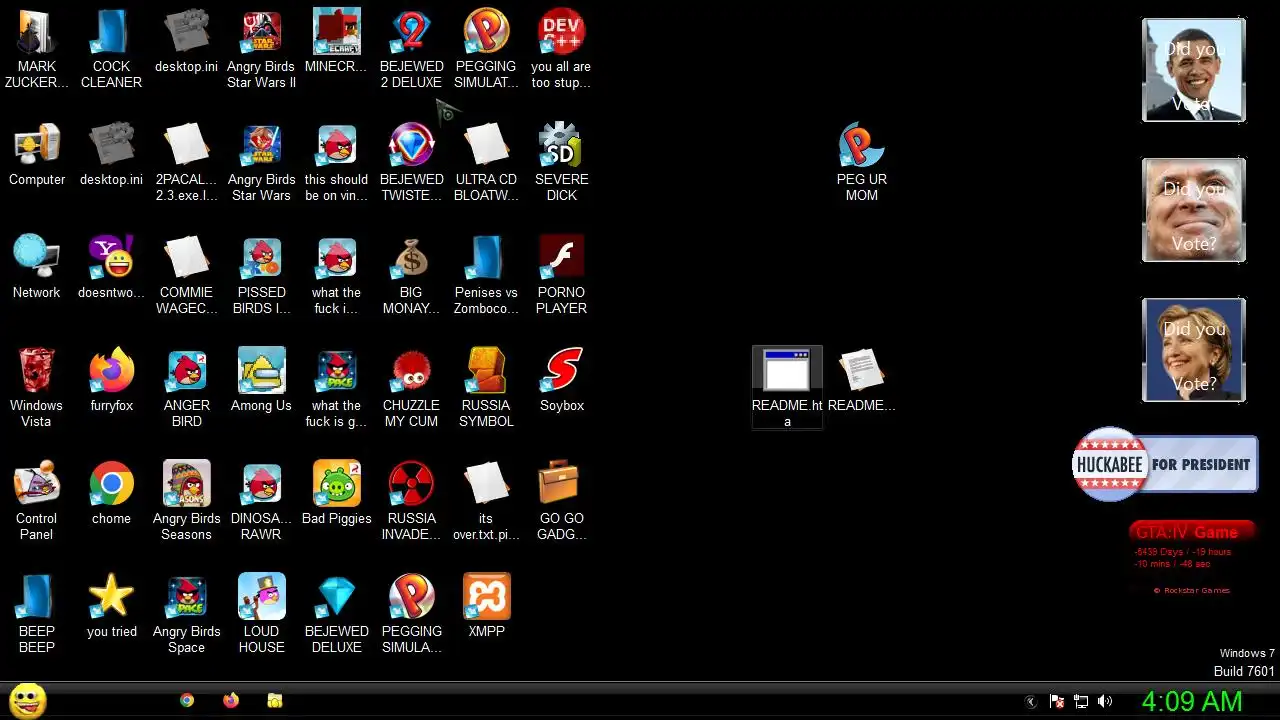Select the "this should be on vin..." icon
The image size is (1280, 720).
(x=336, y=162)
